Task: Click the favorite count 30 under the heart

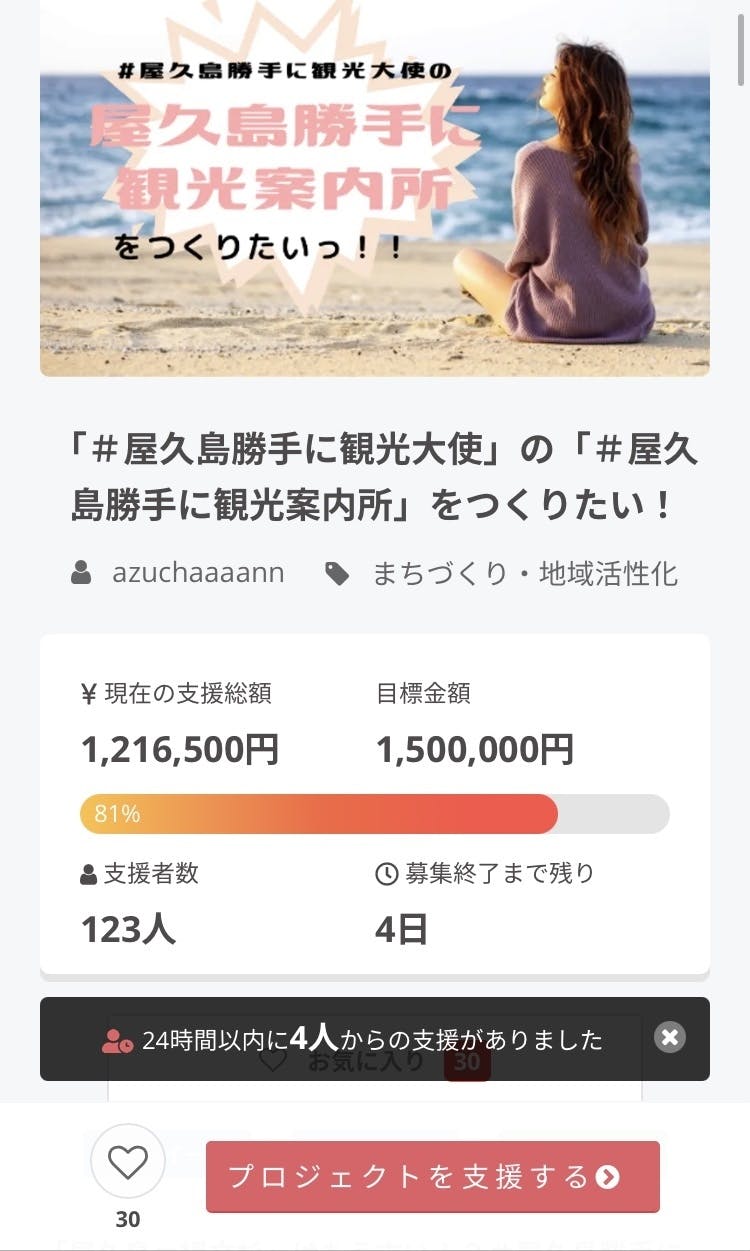Action: coord(128,1220)
